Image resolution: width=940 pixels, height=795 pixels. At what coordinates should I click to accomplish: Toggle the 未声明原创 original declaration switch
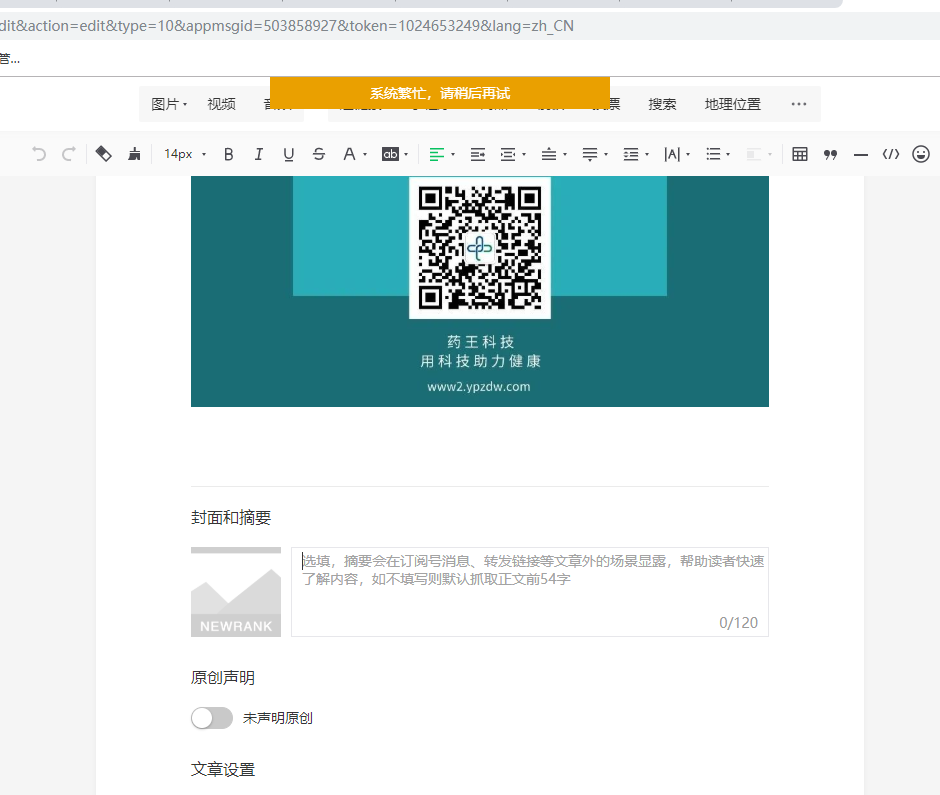(x=212, y=718)
